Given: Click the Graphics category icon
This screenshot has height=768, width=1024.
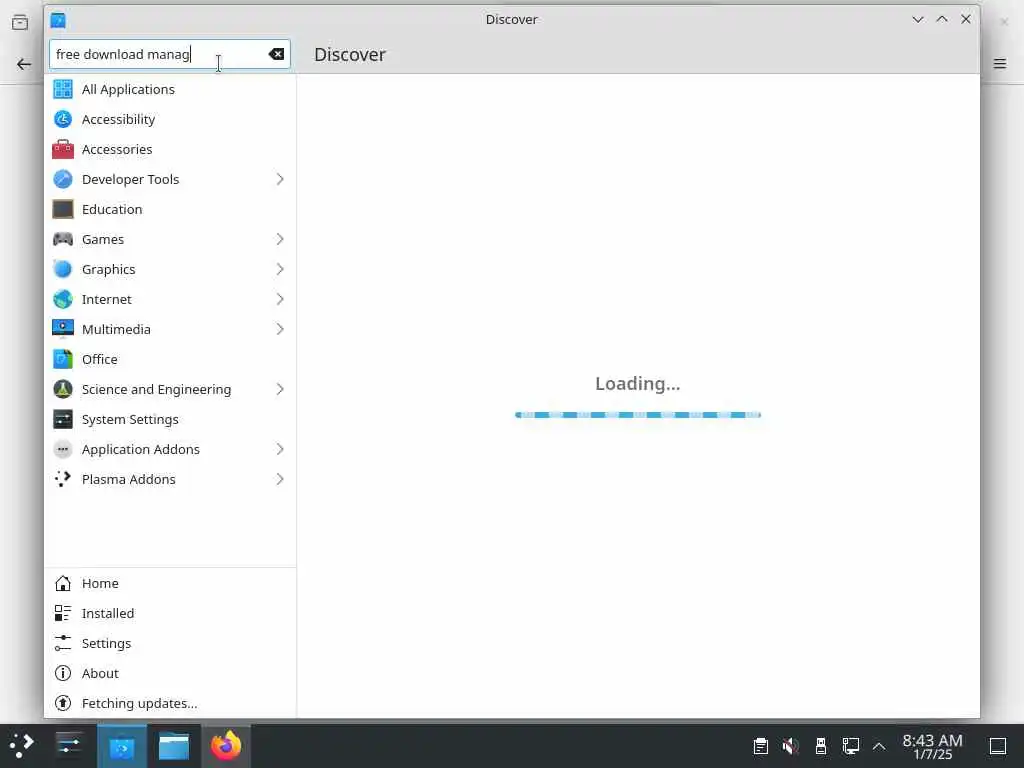Looking at the screenshot, I should click(63, 269).
